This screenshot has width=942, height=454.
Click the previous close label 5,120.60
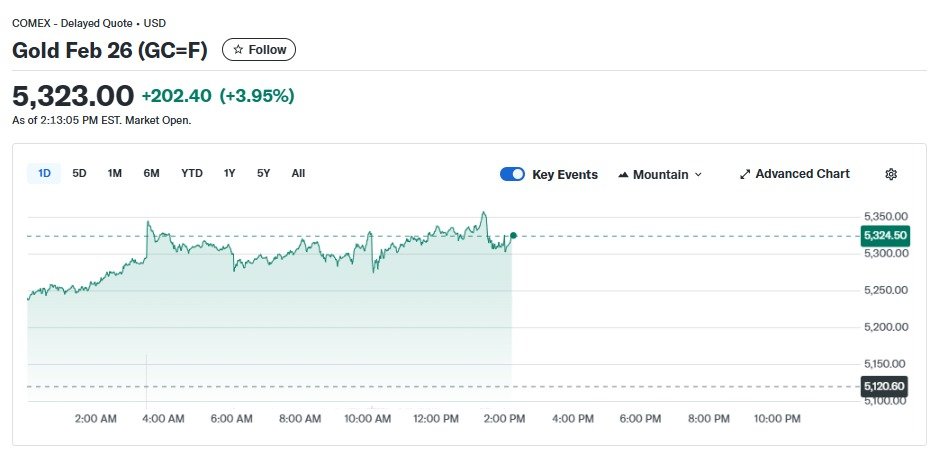tap(884, 386)
